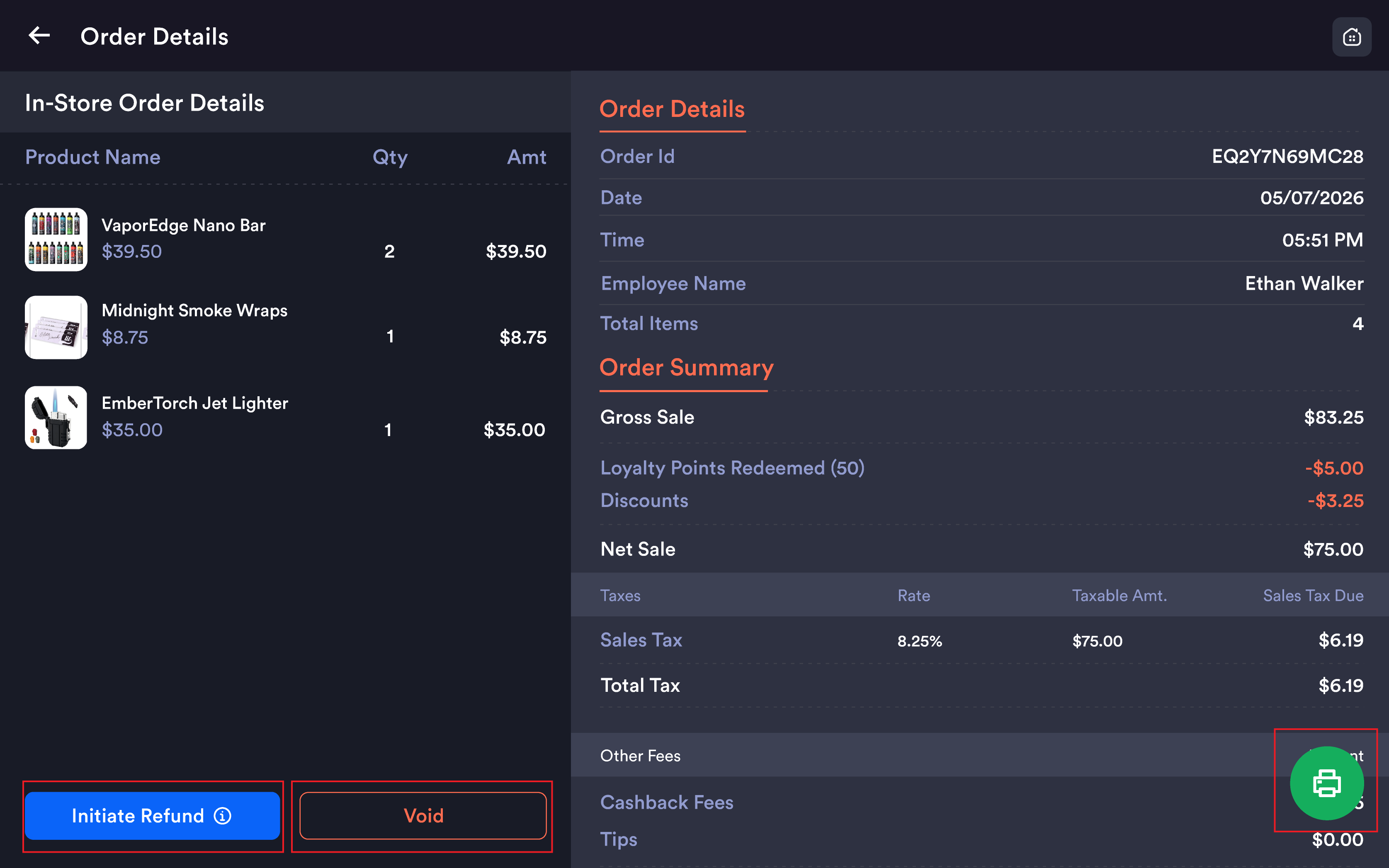This screenshot has height=868, width=1389.
Task: Click EmberTorch Jet Lighter product name
Action: coord(194,403)
